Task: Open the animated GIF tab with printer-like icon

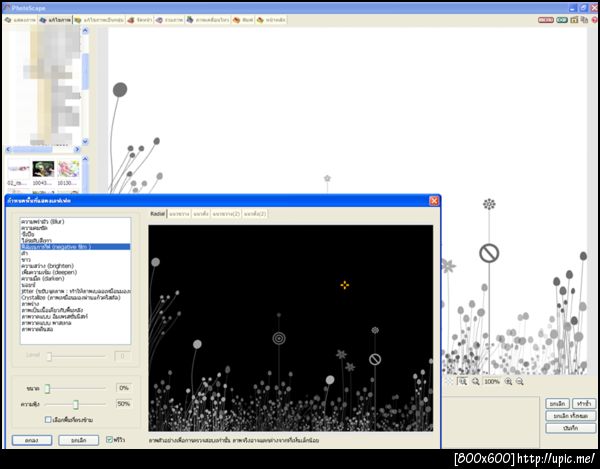Action: coord(208,20)
